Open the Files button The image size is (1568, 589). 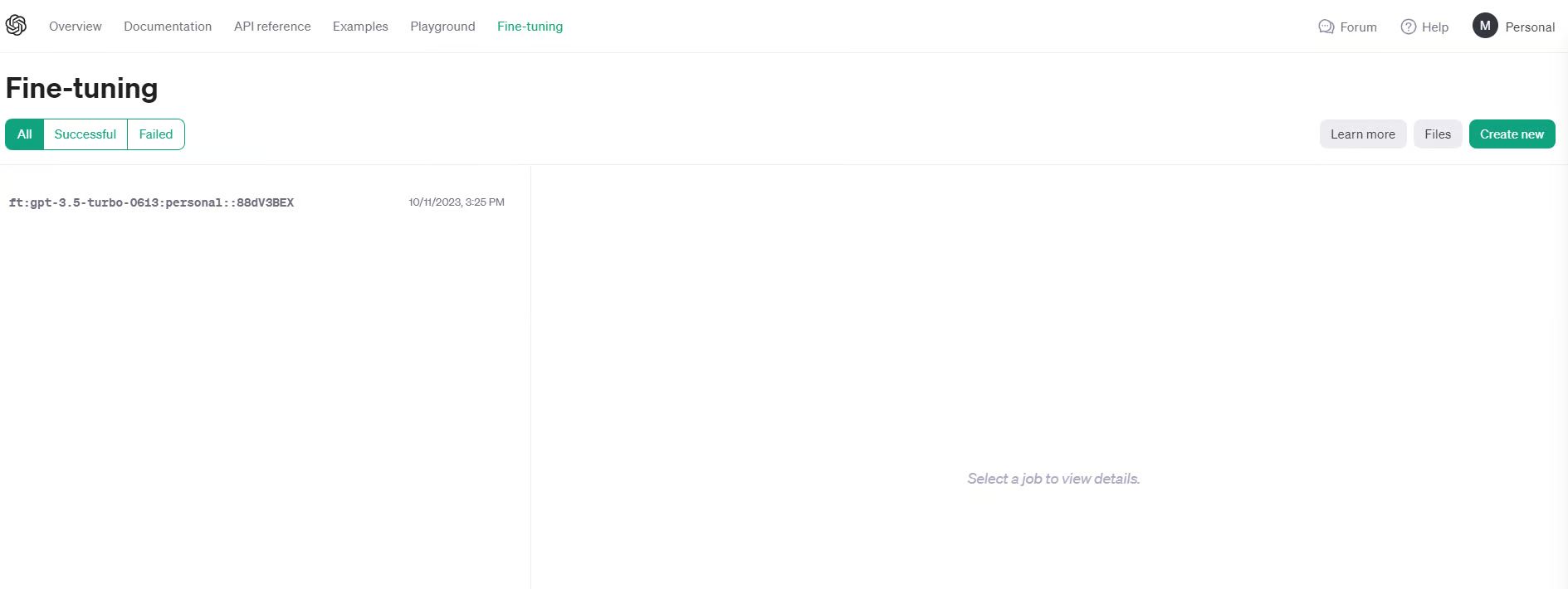click(1437, 134)
